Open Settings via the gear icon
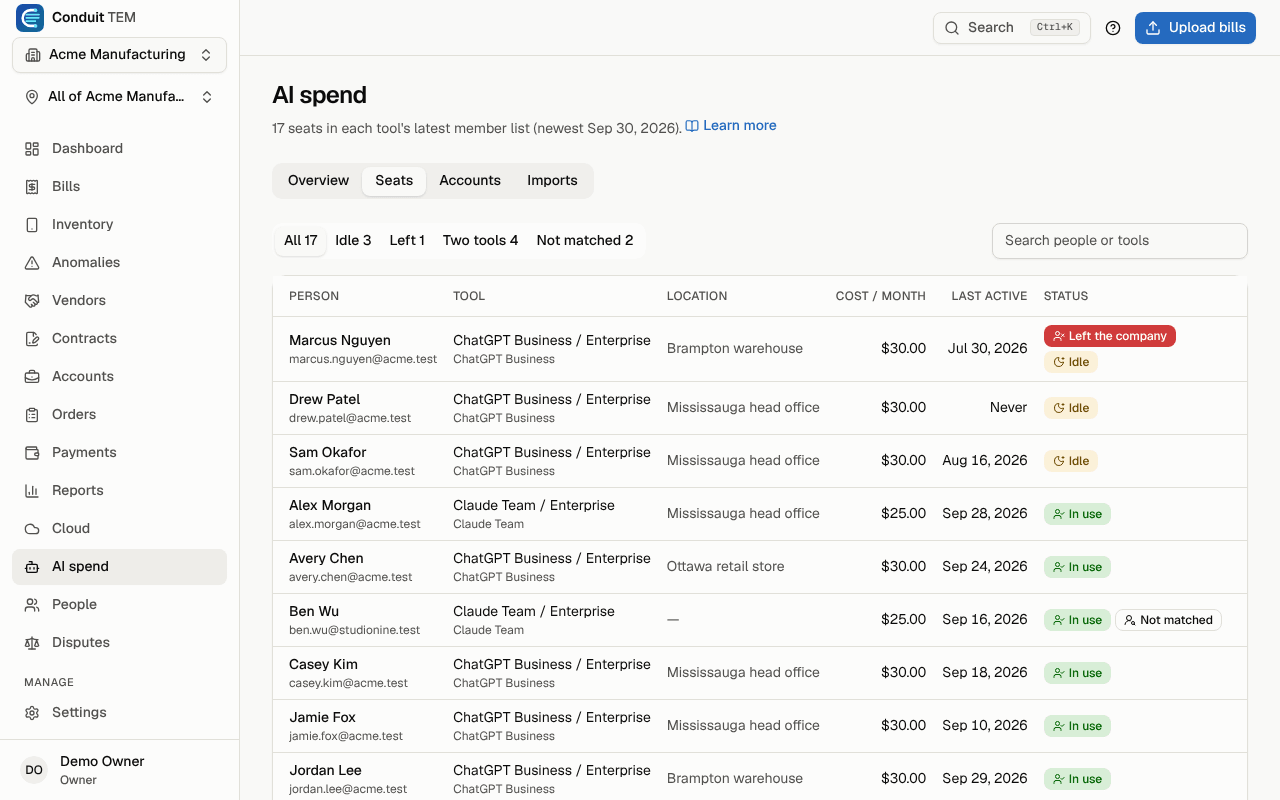Viewport: 1280px width, 800px height. (x=32, y=712)
